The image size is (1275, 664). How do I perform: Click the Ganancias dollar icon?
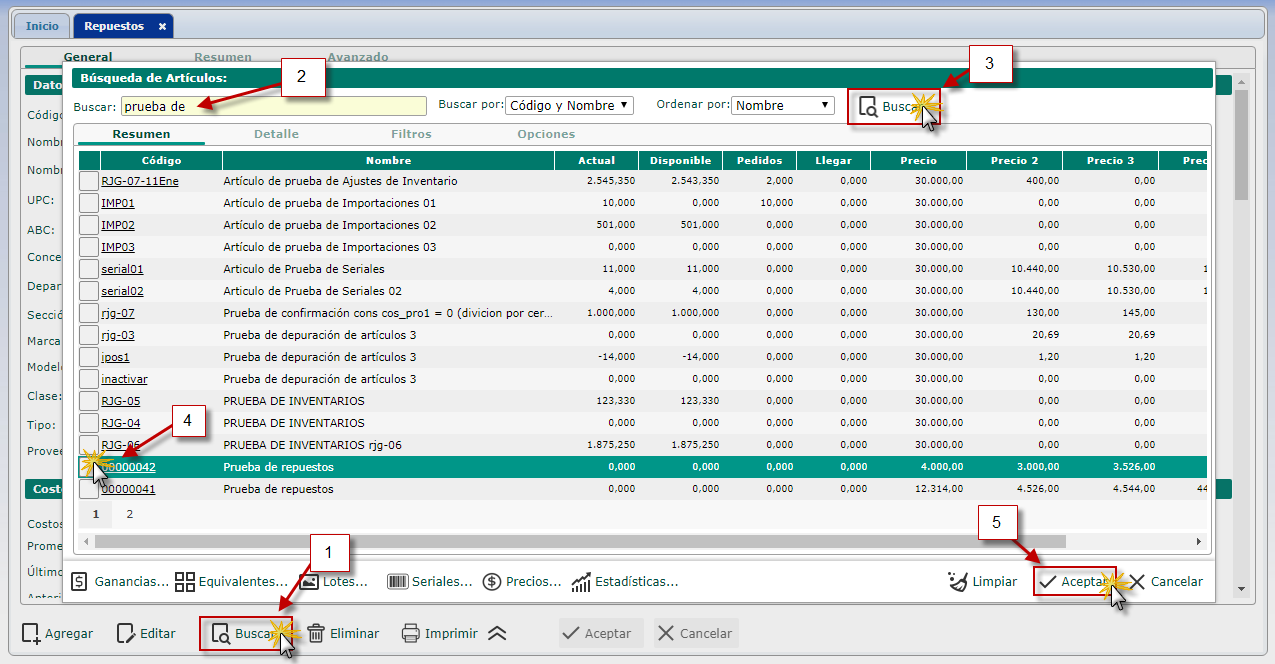tap(81, 581)
